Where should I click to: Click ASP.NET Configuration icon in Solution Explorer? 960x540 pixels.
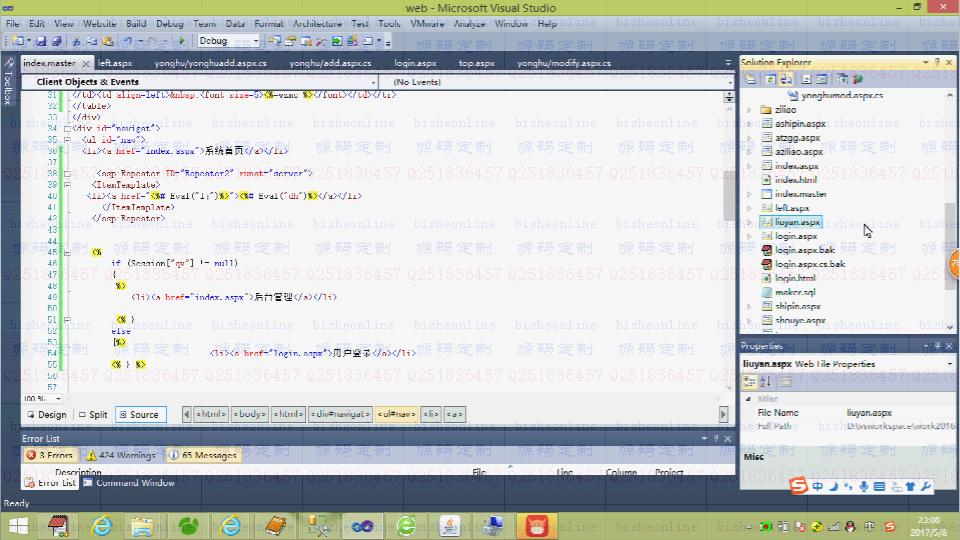(857, 79)
